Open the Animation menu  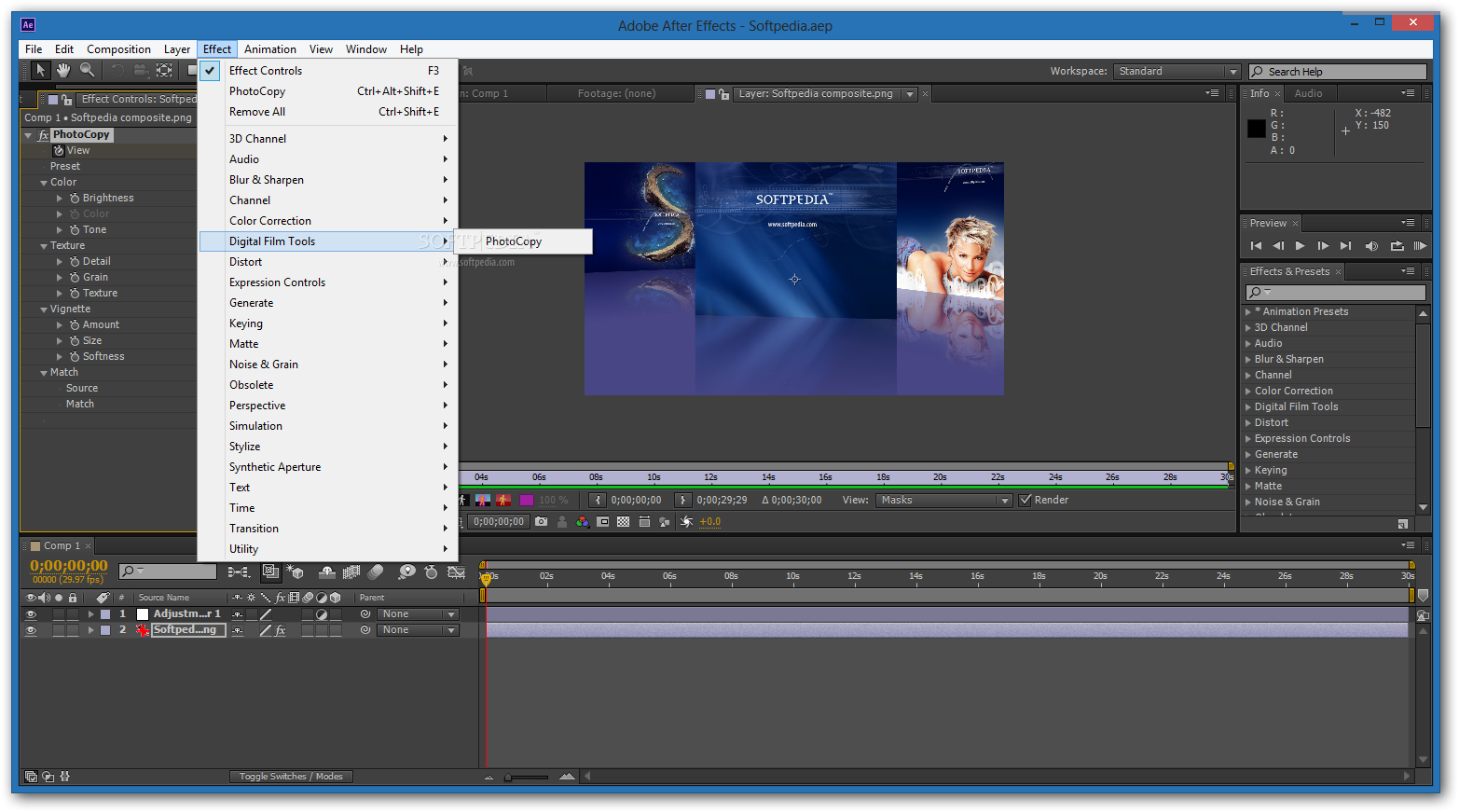click(270, 49)
